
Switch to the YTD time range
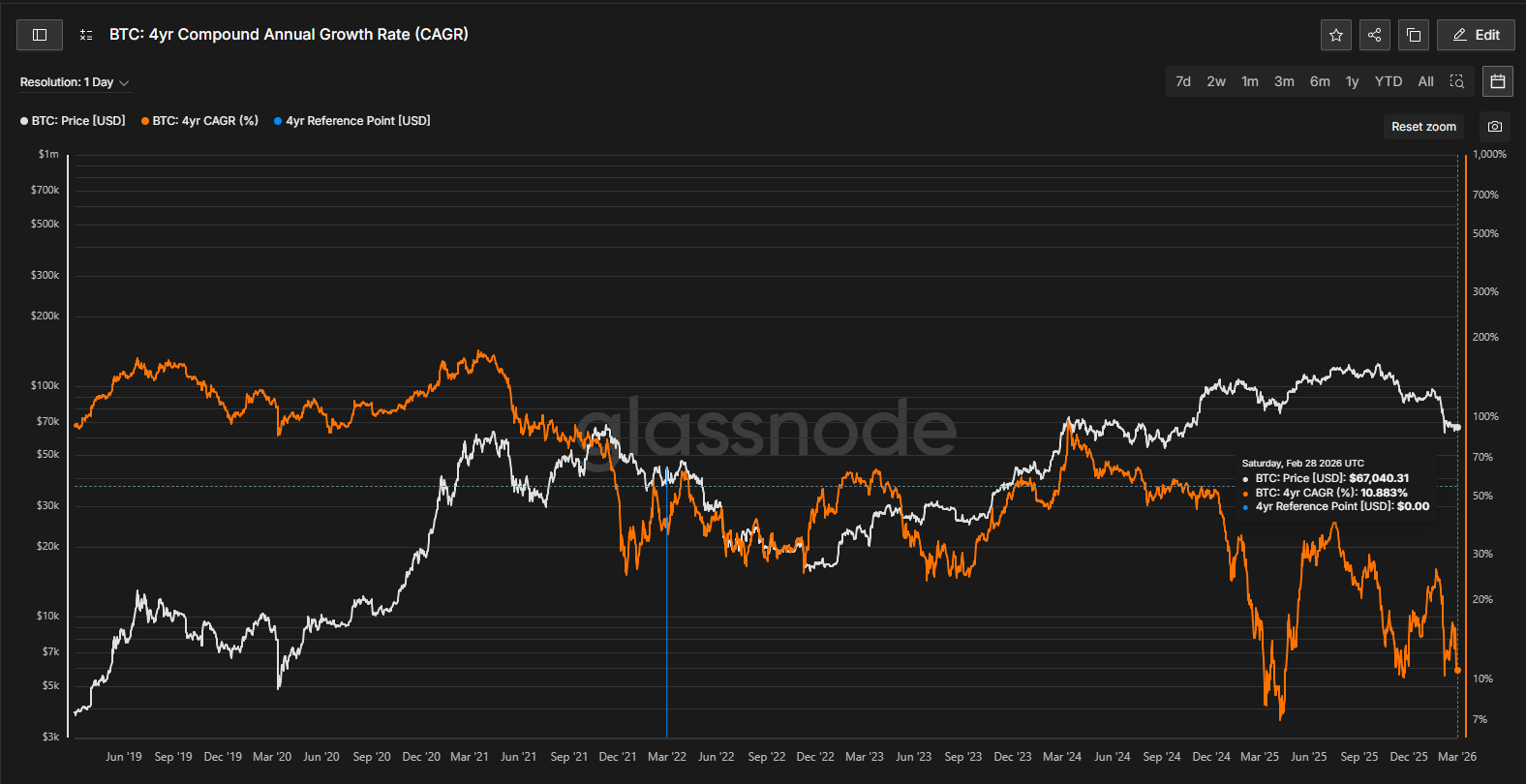(1388, 81)
